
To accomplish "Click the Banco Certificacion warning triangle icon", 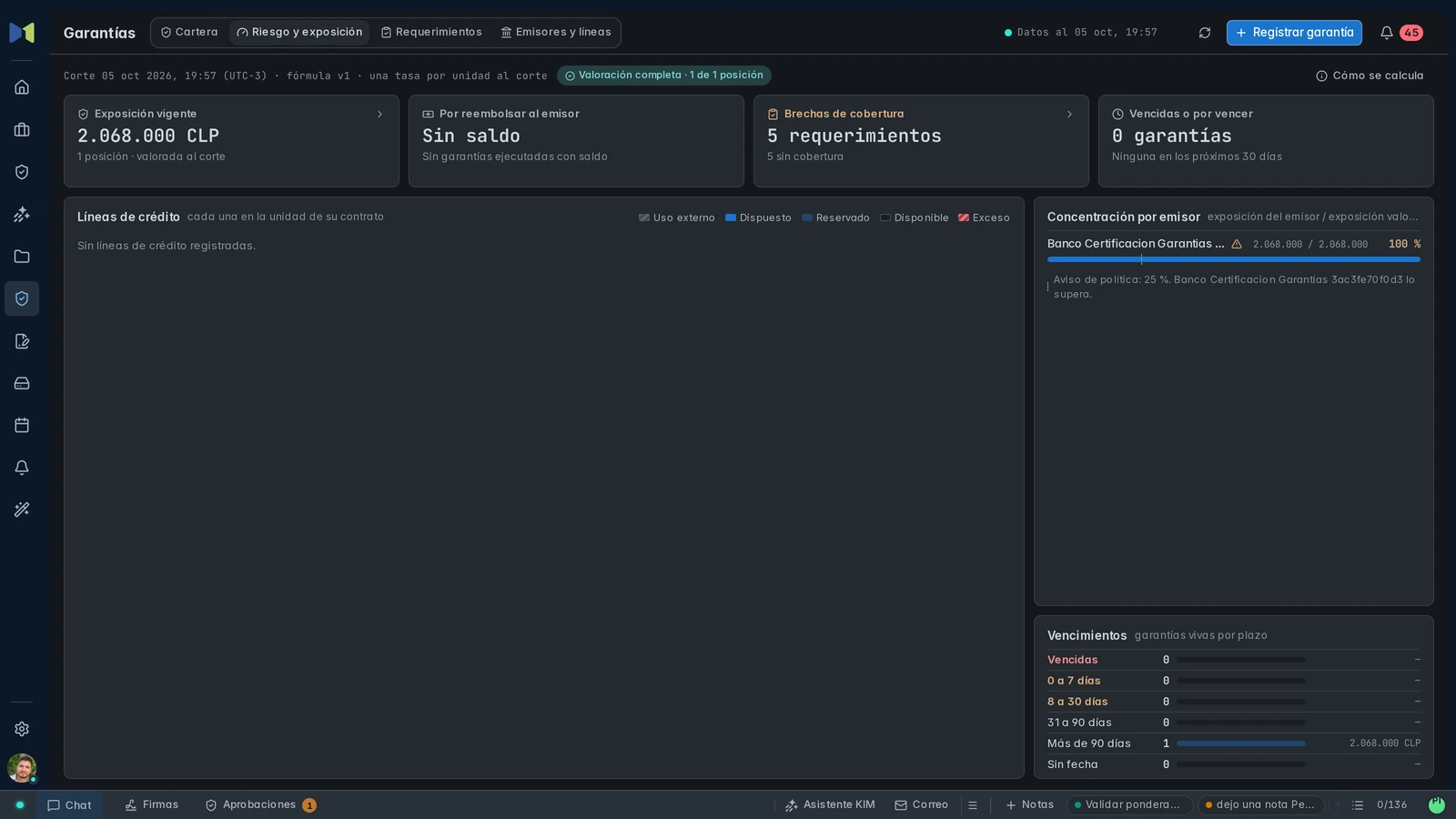I will [x=1237, y=244].
